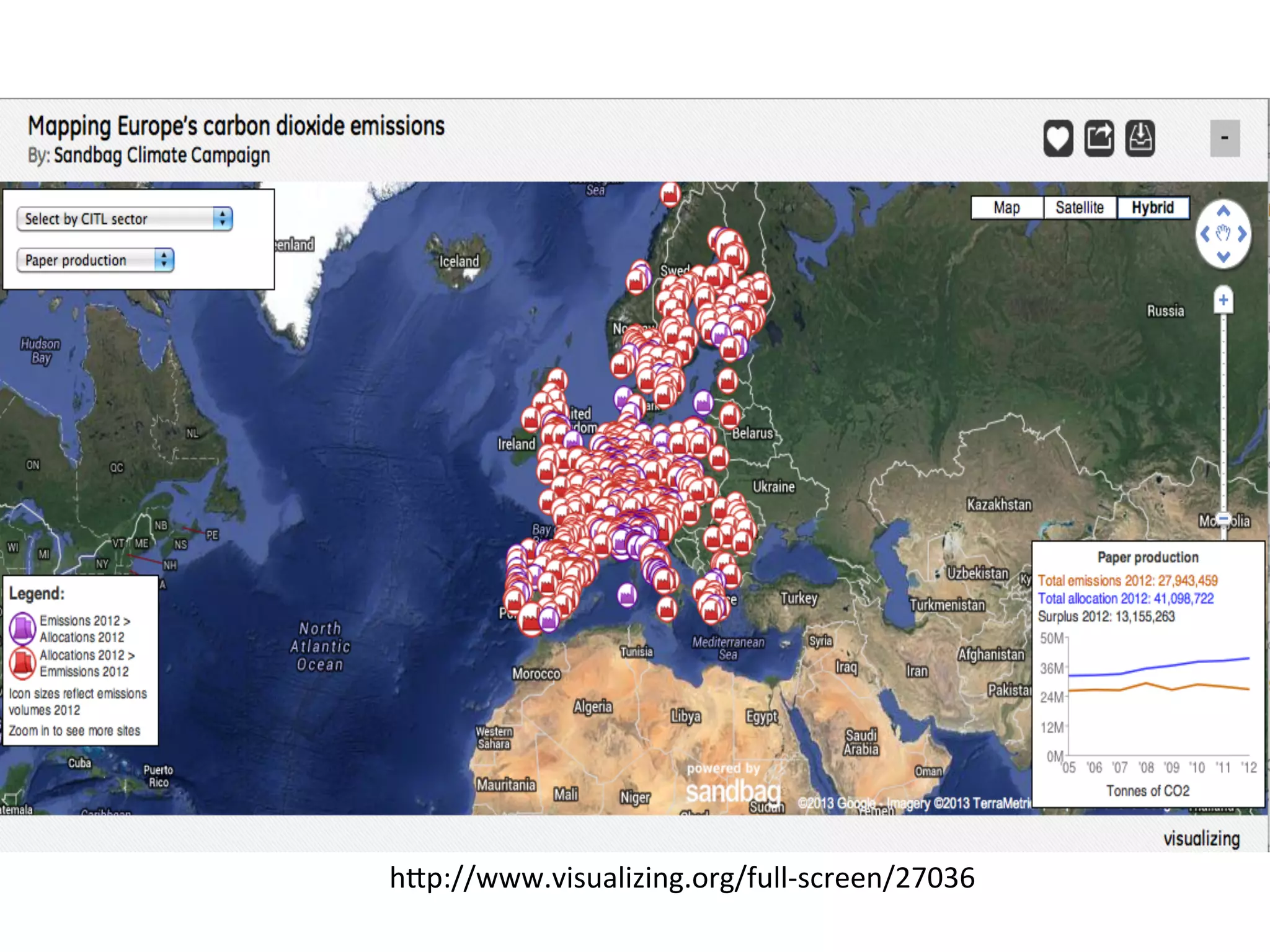Open the Paper production dropdown
Screen dimensions: 1270x952
point(95,260)
